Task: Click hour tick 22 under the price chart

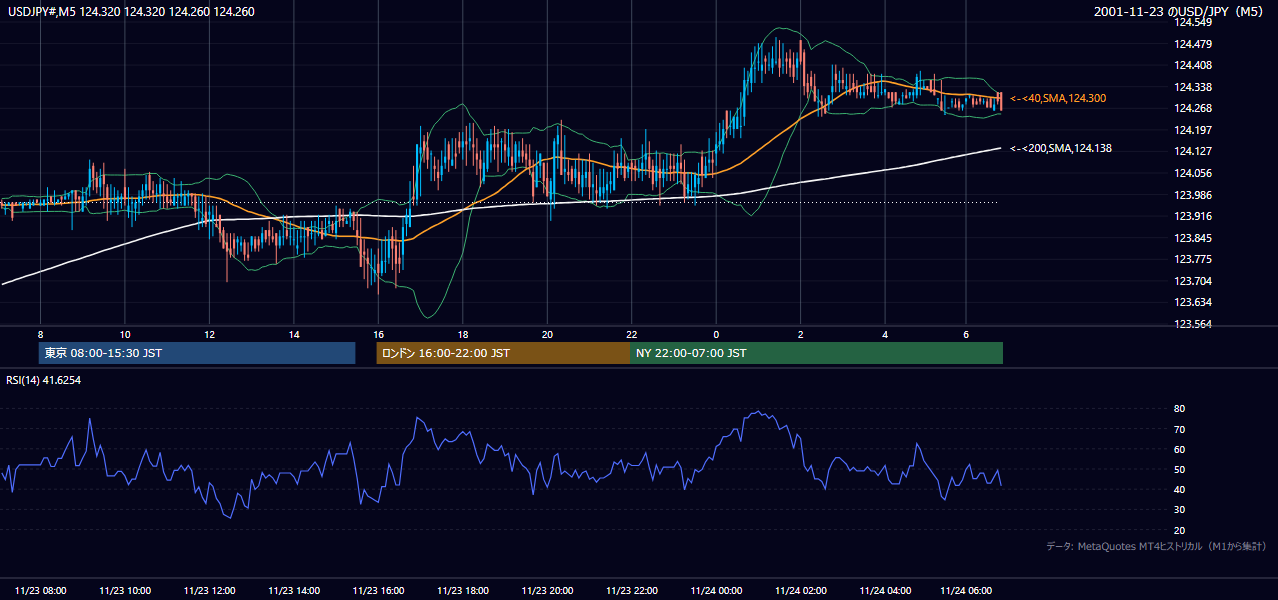Action: point(632,333)
